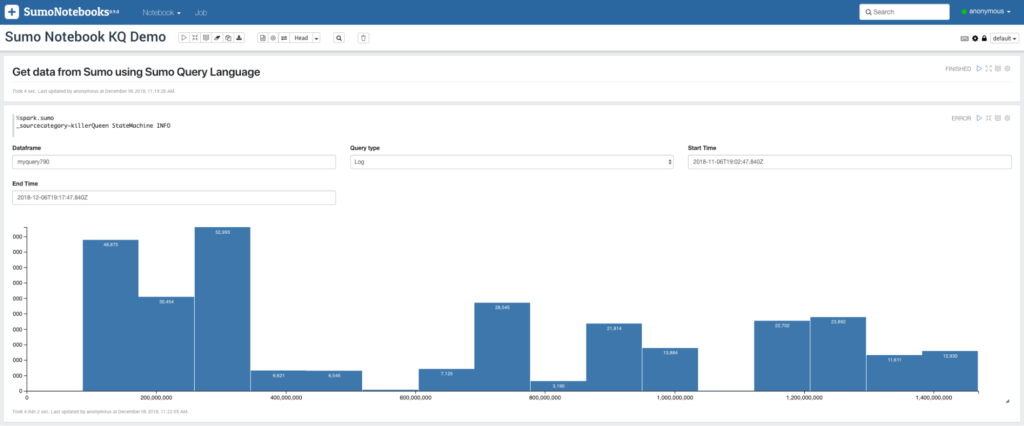1024x426 pixels.
Task: Click the FINISHED status label
Action: [958, 69]
